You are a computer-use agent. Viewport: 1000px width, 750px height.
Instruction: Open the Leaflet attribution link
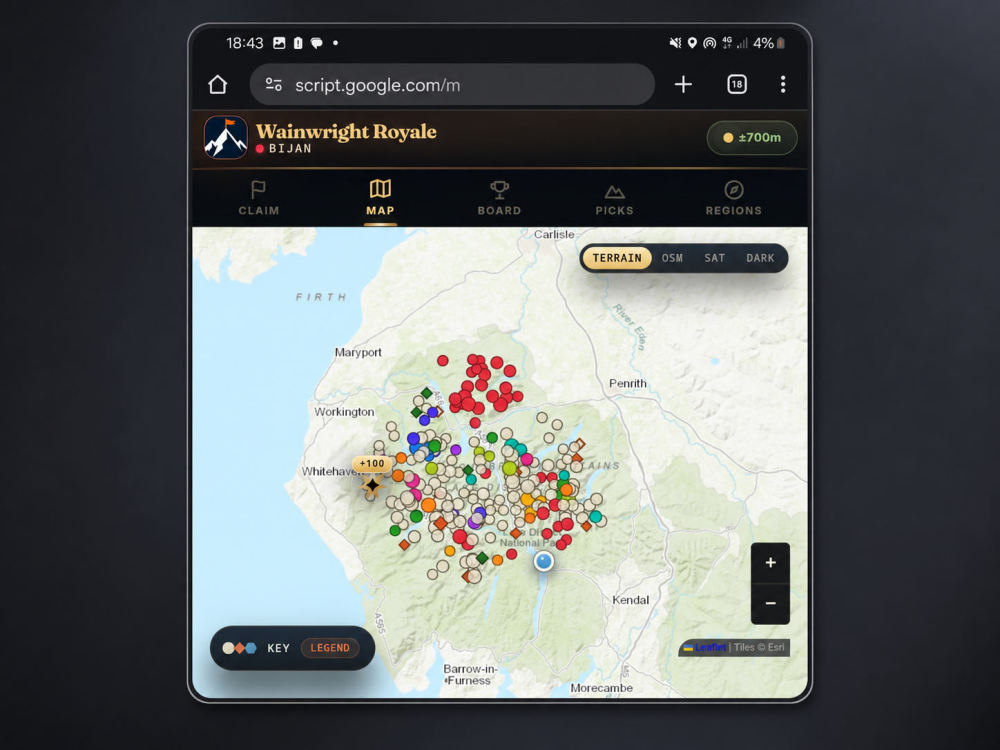710,647
